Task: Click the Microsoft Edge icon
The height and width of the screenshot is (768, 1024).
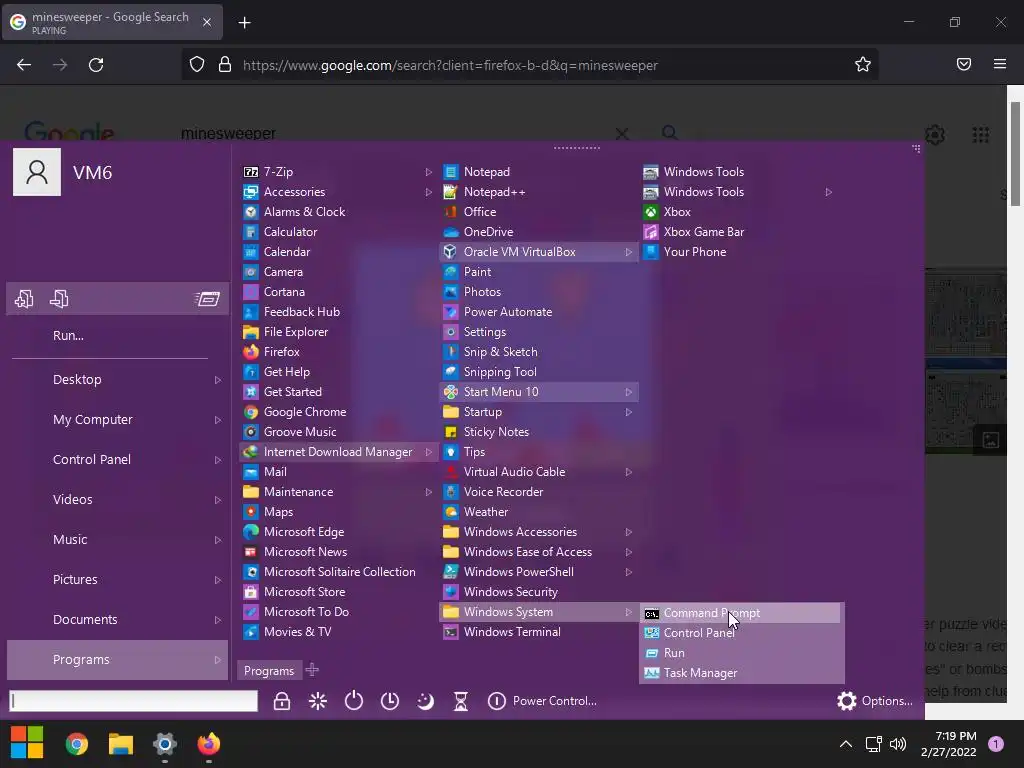Action: click(251, 532)
